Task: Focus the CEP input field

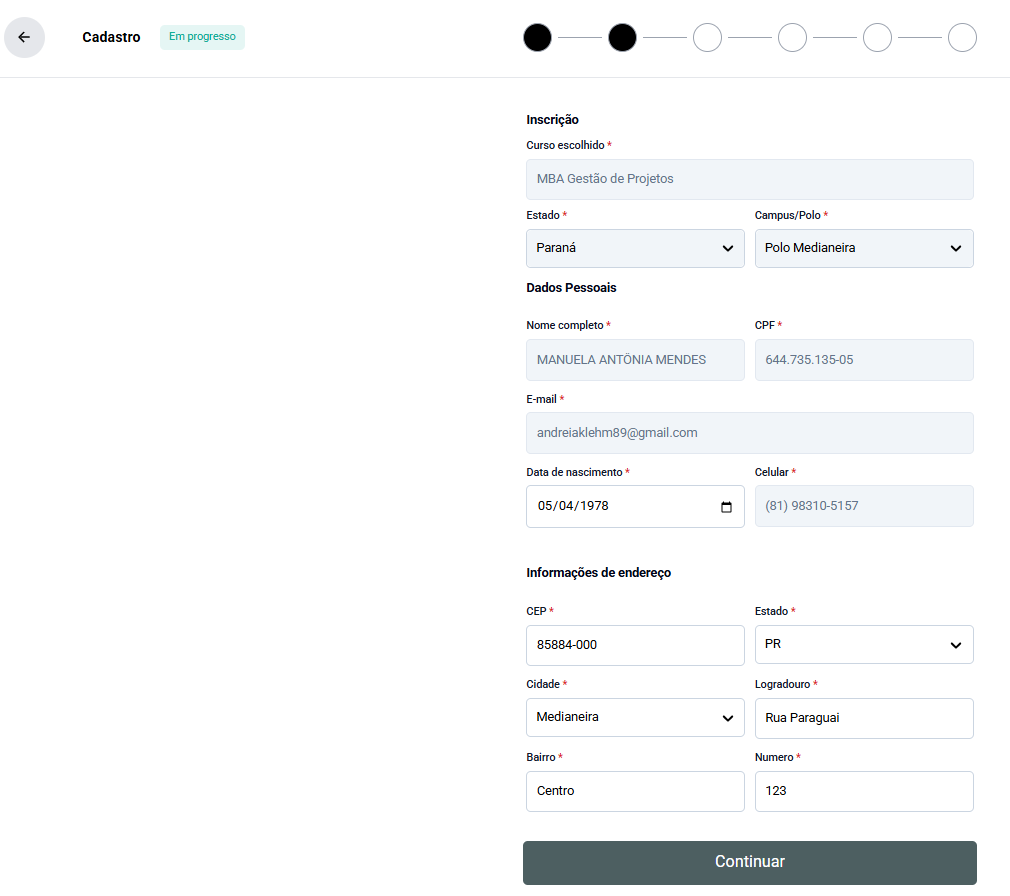Action: (635, 645)
